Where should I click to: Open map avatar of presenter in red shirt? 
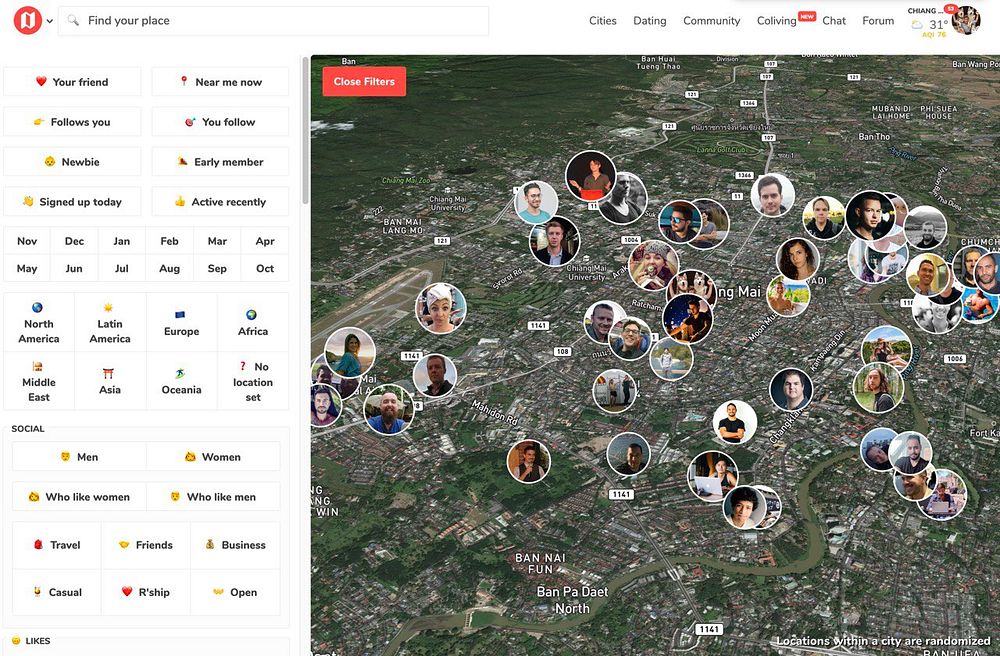[x=591, y=177]
